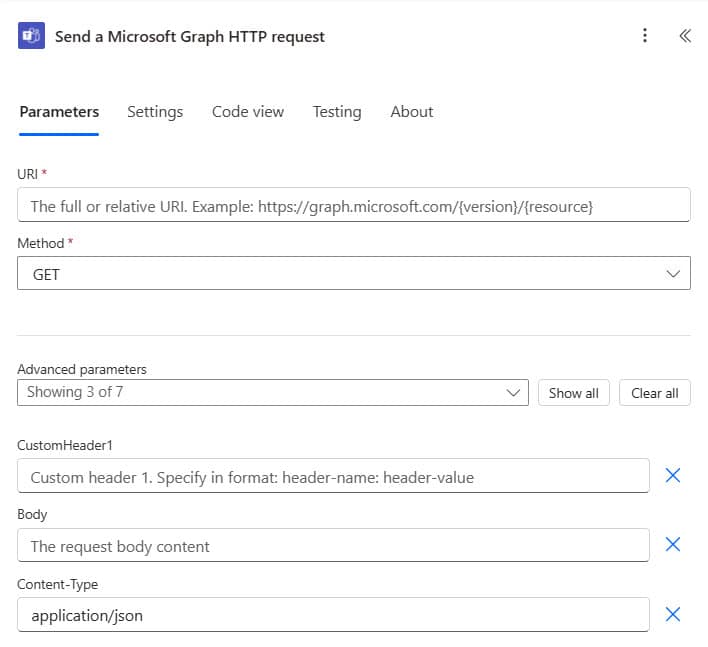The width and height of the screenshot is (708, 647).
Task: Switch to the Parameters tab
Action: (59, 112)
